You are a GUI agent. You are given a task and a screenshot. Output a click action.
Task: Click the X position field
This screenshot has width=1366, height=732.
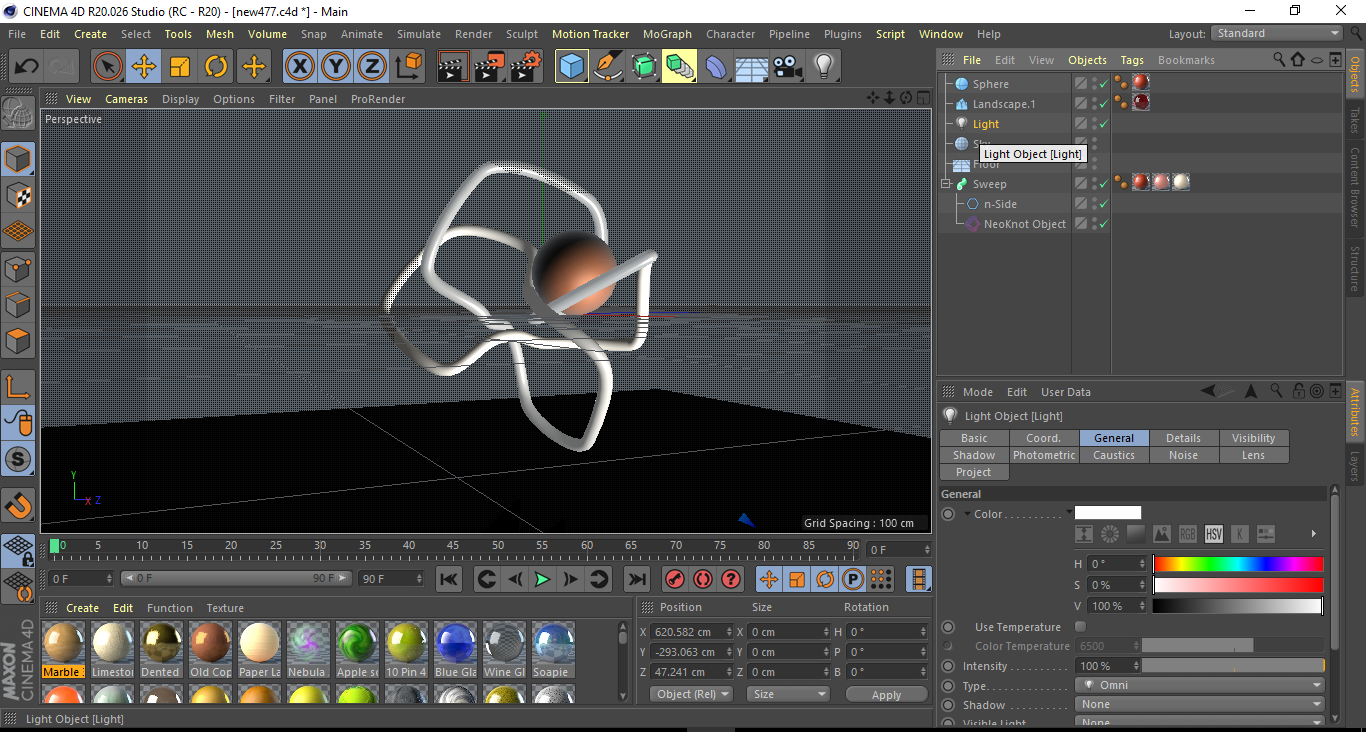pyautogui.click(x=691, y=632)
